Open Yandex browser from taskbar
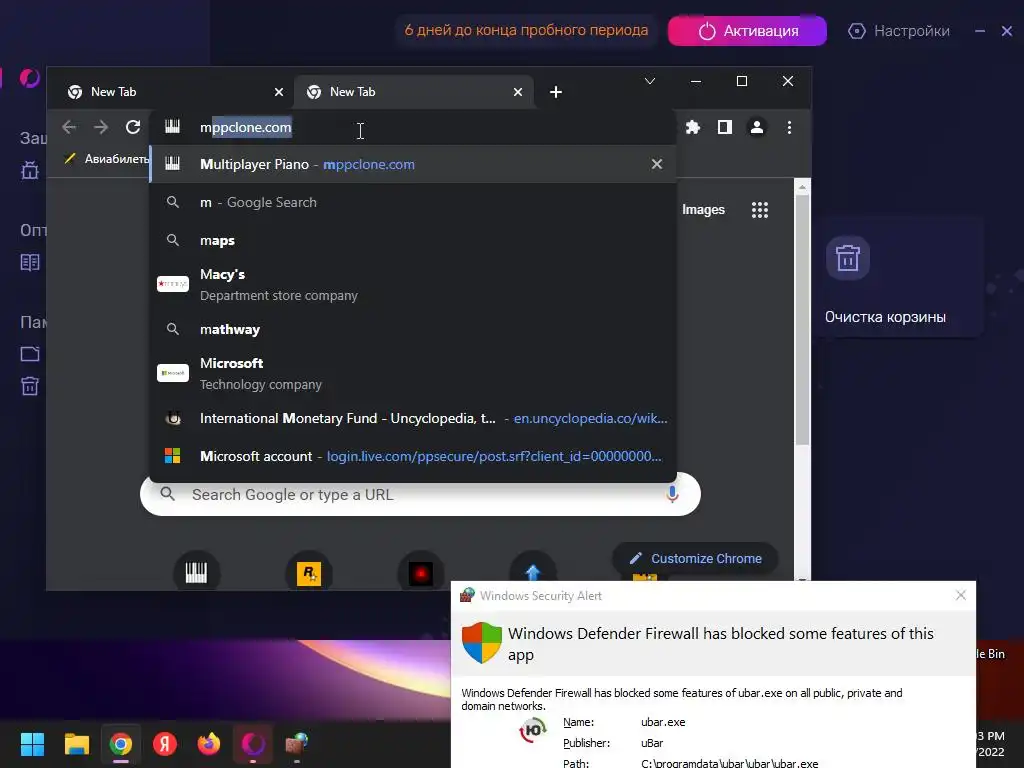Screen dimensions: 1024x768 pyautogui.click(x=165, y=744)
